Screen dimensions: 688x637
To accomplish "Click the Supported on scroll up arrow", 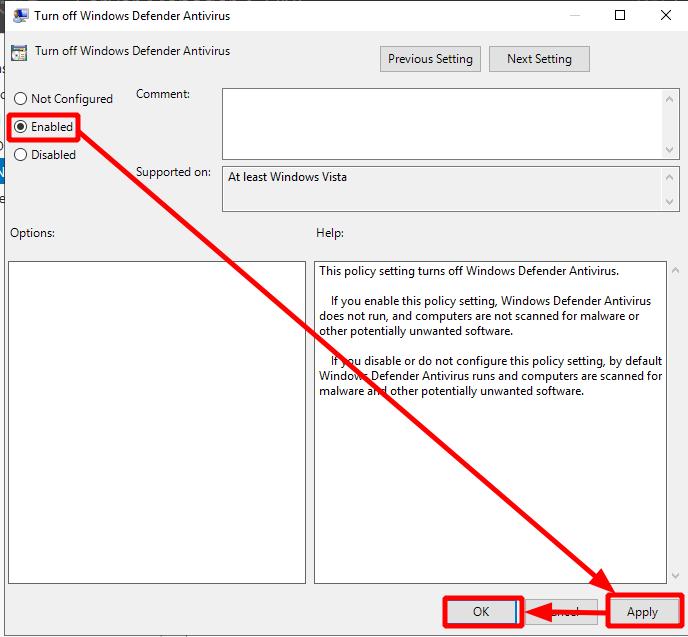I will point(669,177).
